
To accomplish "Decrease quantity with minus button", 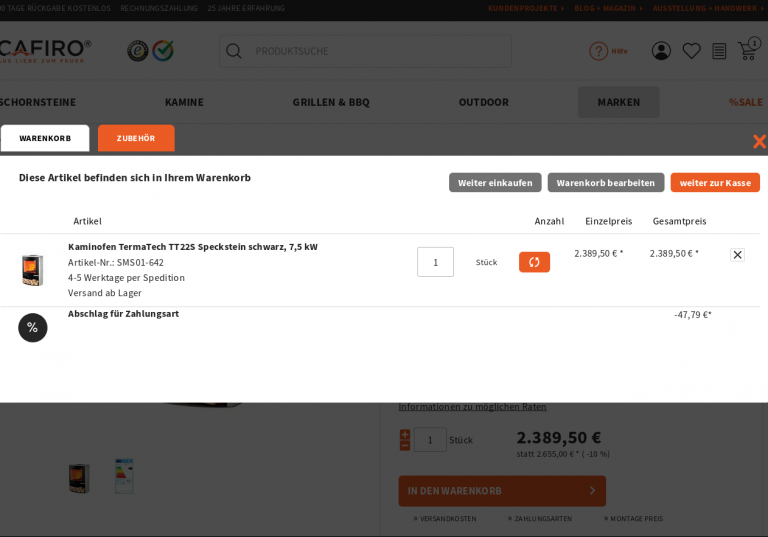I will point(405,445).
